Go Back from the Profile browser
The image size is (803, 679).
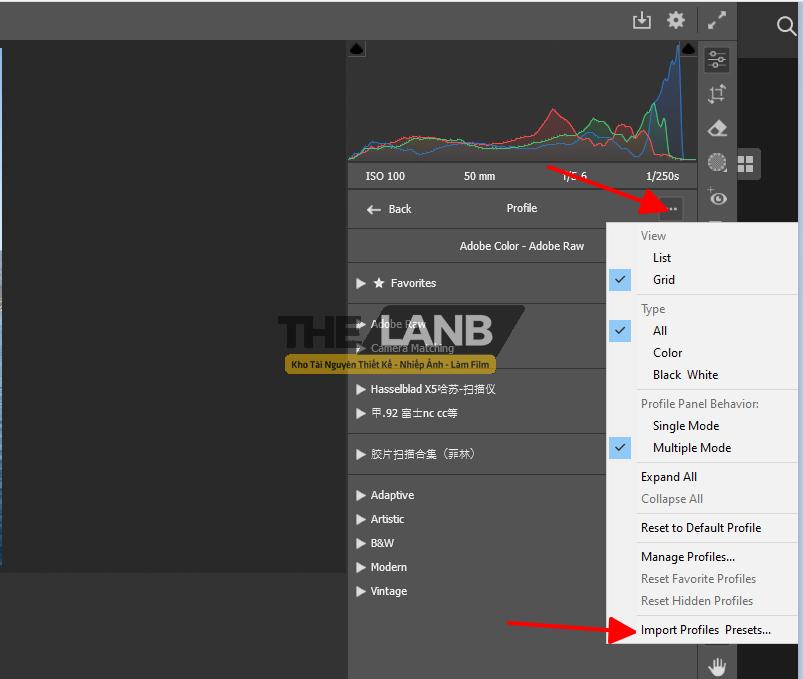[x=389, y=209]
